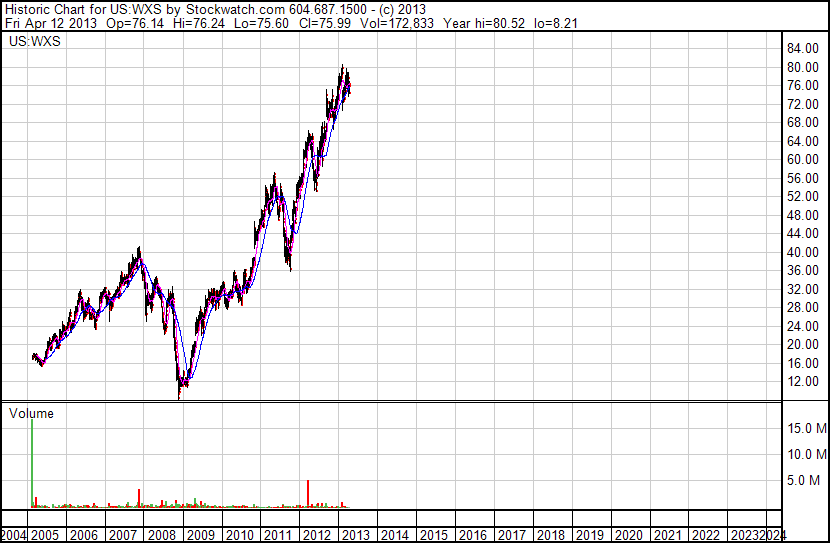The image size is (830, 543).
Task: Click the chart title mentioning Stockwatch.com
Action: click(215, 9)
